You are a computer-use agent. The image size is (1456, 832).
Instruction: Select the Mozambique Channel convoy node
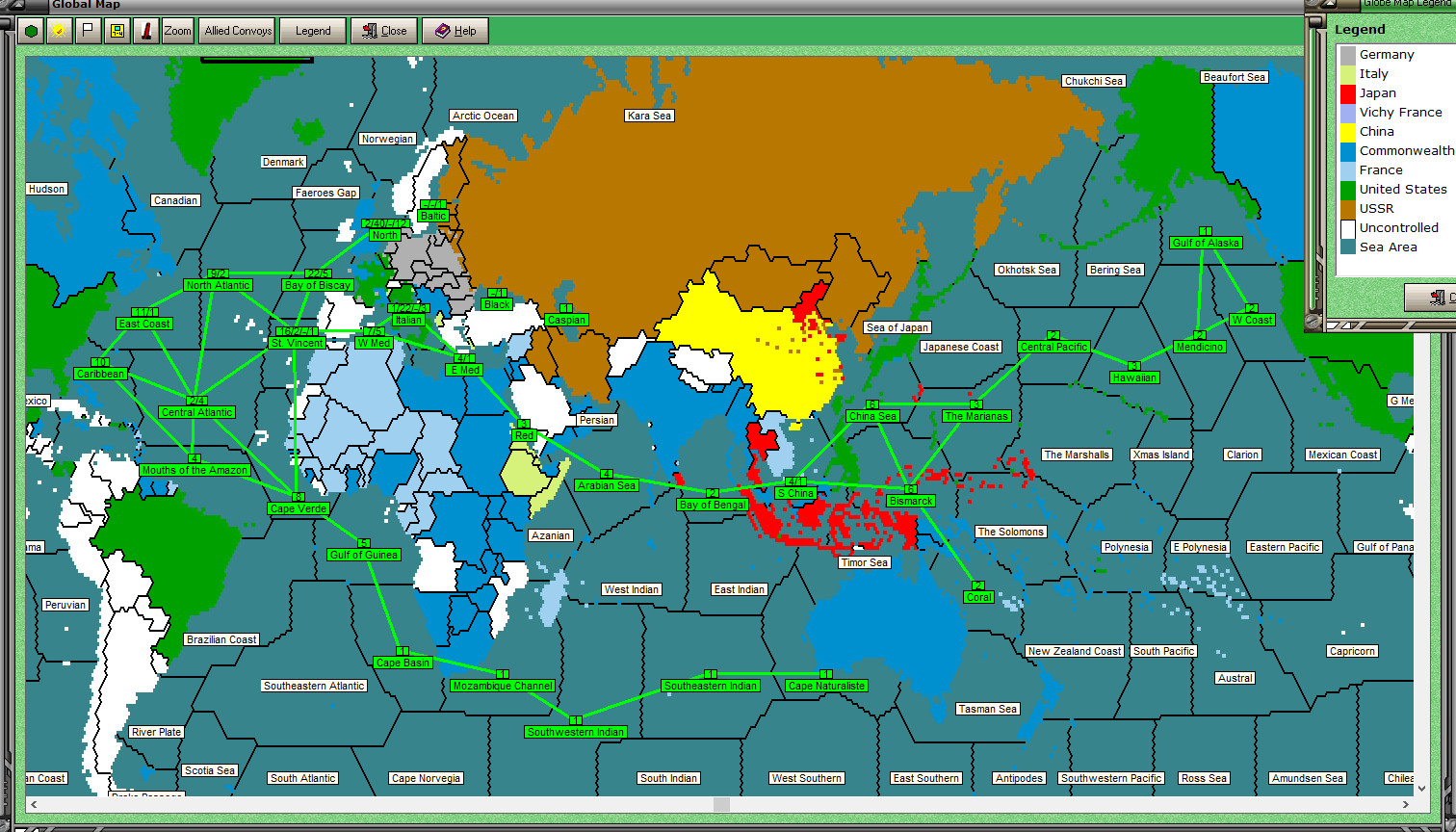coord(503,686)
